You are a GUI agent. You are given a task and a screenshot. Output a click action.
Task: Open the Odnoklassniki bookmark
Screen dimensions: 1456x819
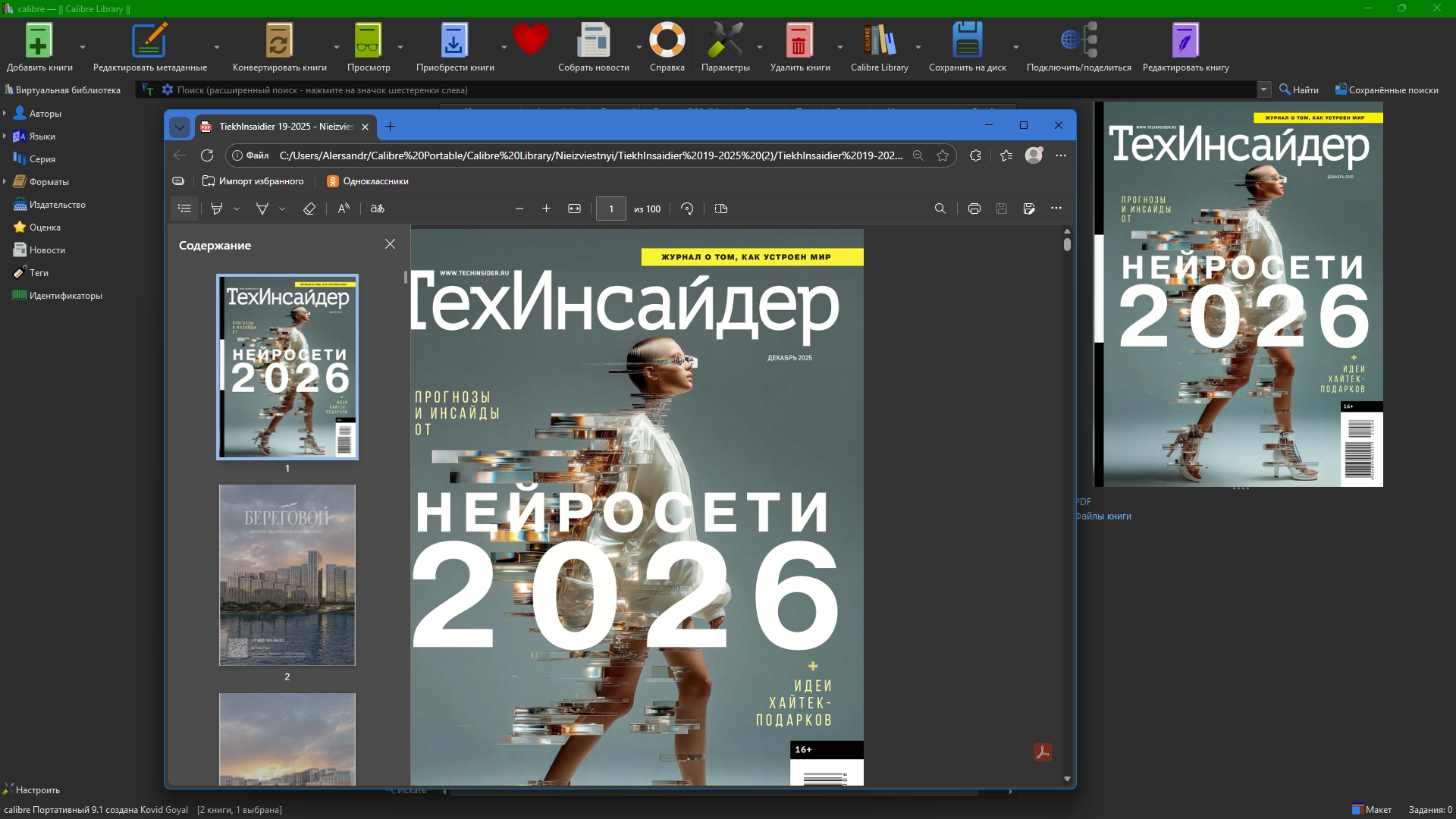point(368,181)
